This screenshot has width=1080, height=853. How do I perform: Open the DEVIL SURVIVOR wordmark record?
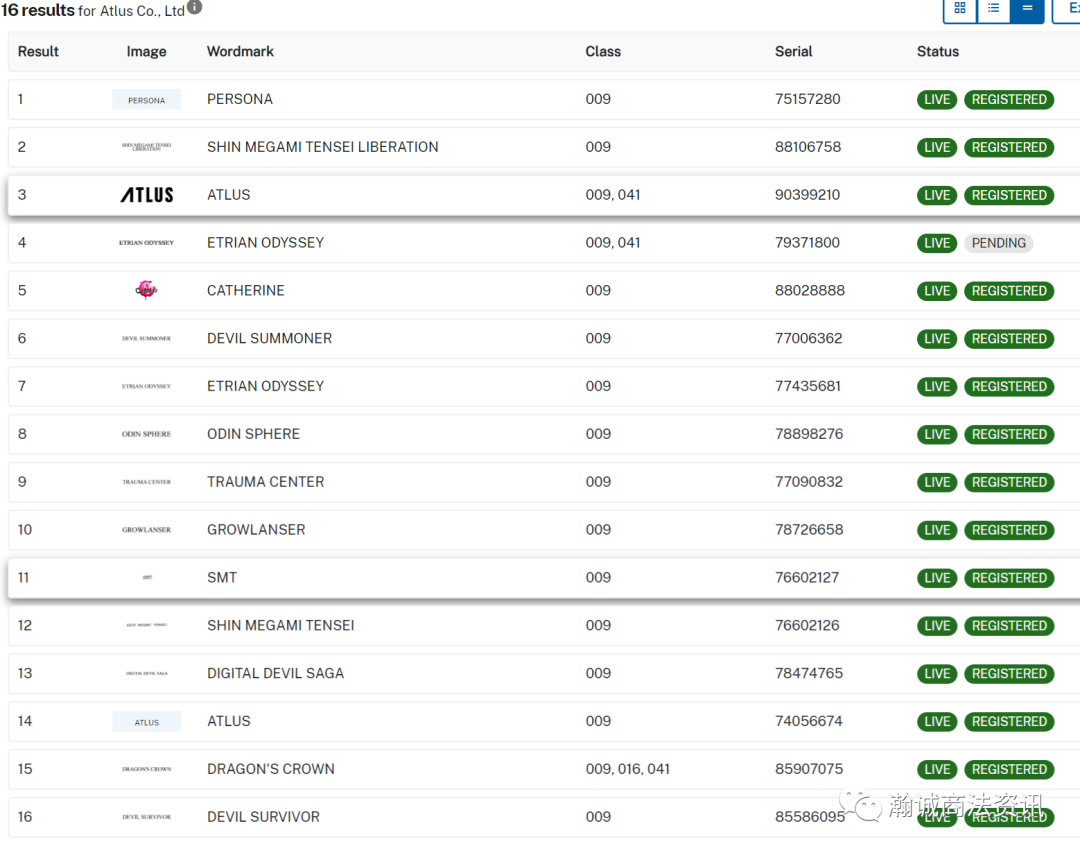pos(263,817)
